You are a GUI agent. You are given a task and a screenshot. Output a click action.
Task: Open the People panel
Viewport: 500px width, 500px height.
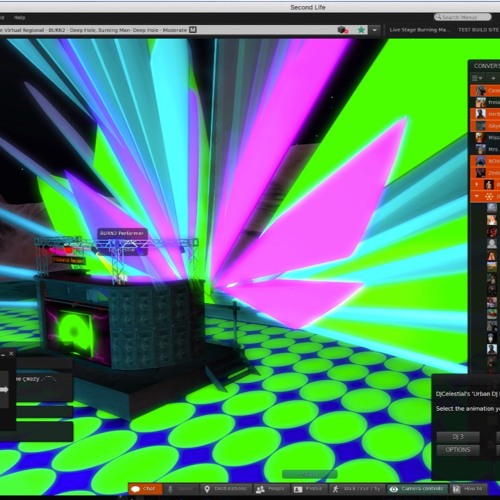(x=271, y=489)
